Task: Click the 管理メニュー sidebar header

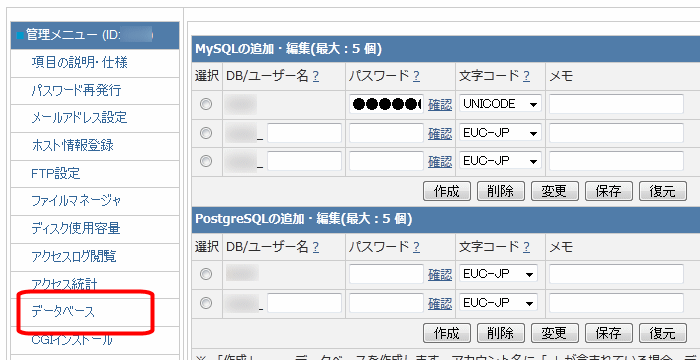Action: point(95,35)
